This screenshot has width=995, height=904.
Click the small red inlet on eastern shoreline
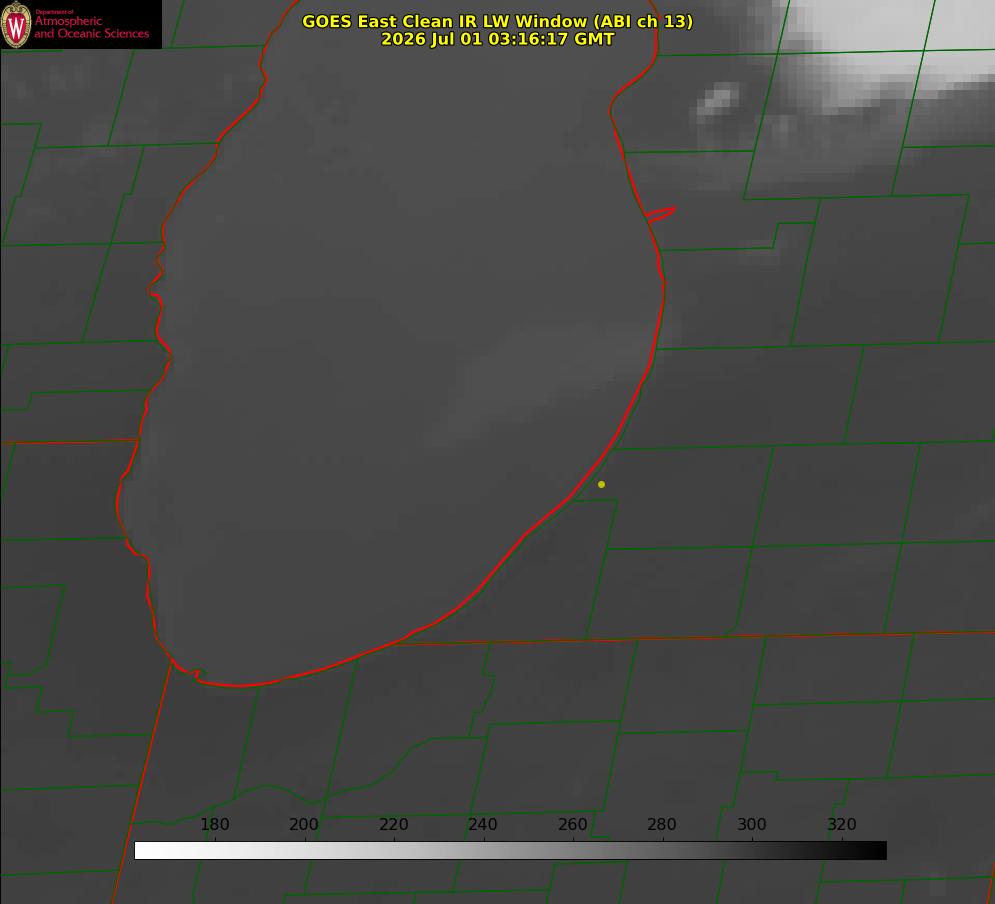click(x=660, y=214)
